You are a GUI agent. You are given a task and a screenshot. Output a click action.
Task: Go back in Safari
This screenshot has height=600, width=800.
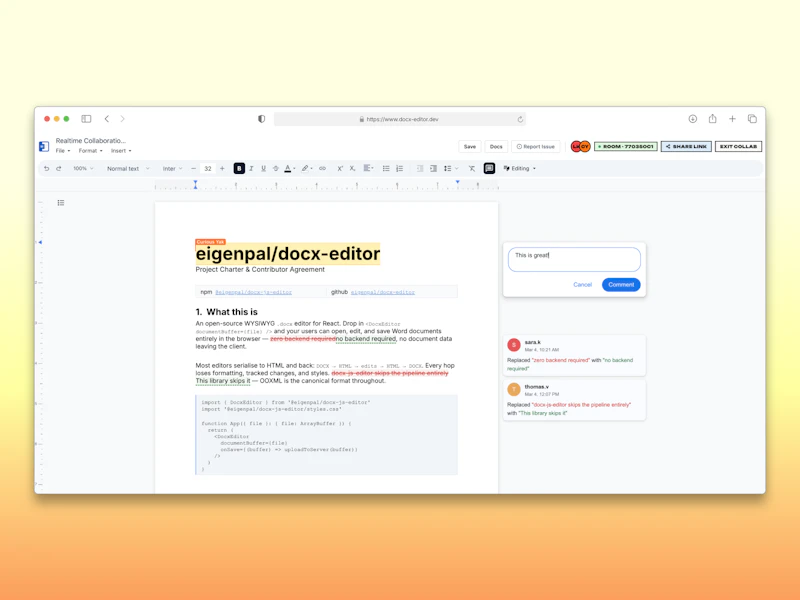pyautogui.click(x=107, y=119)
